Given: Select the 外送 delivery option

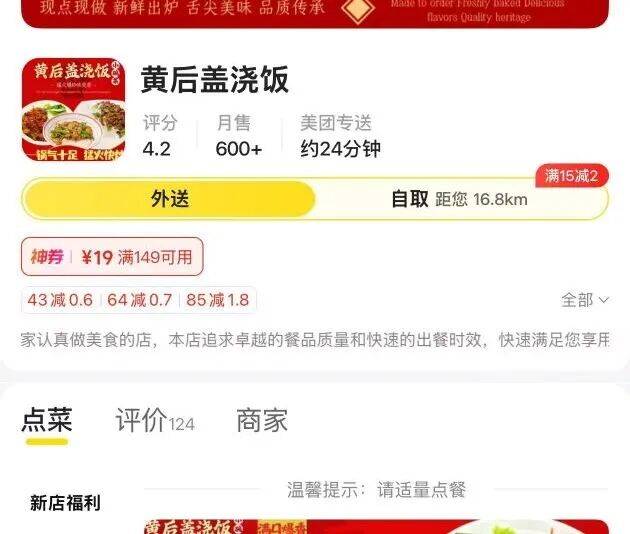Looking at the screenshot, I should pos(169,199).
